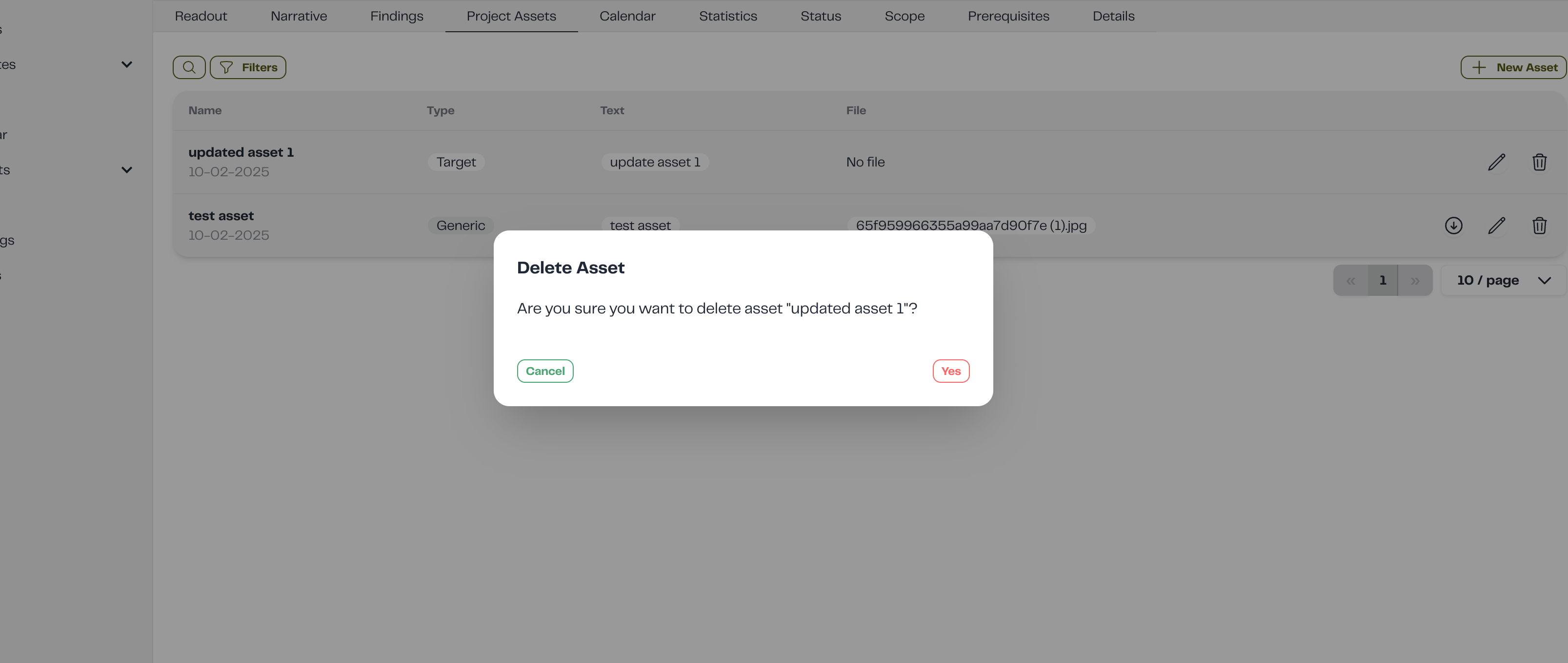Click the 'No file' cell
This screenshot has height=663, width=1568.
click(x=865, y=162)
